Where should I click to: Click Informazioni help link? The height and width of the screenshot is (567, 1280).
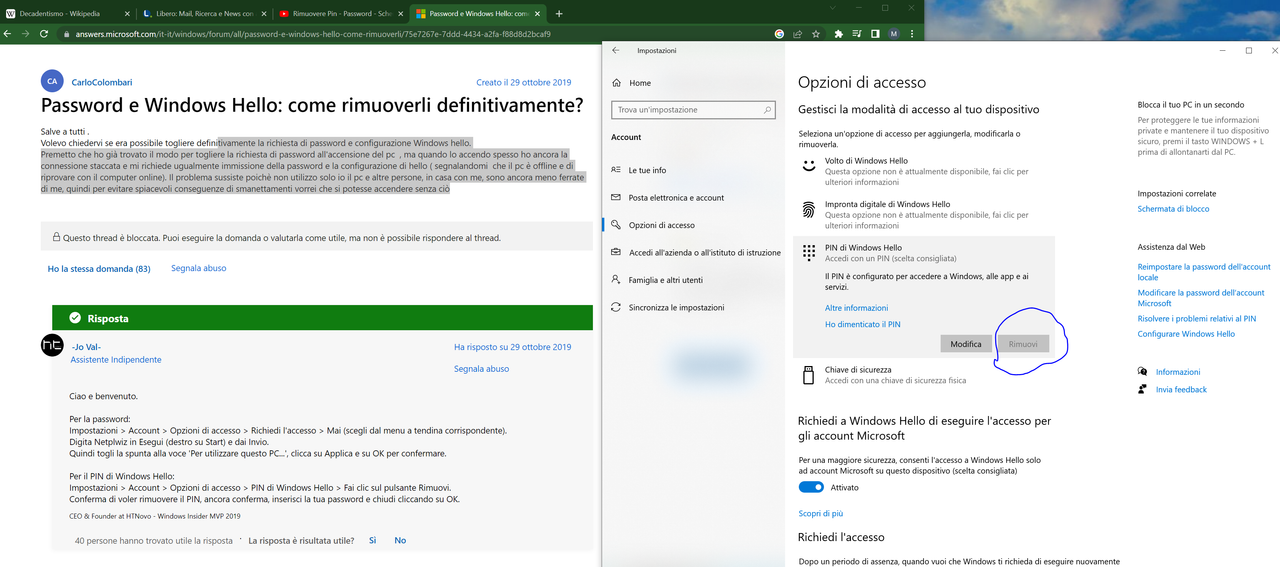tap(1178, 372)
